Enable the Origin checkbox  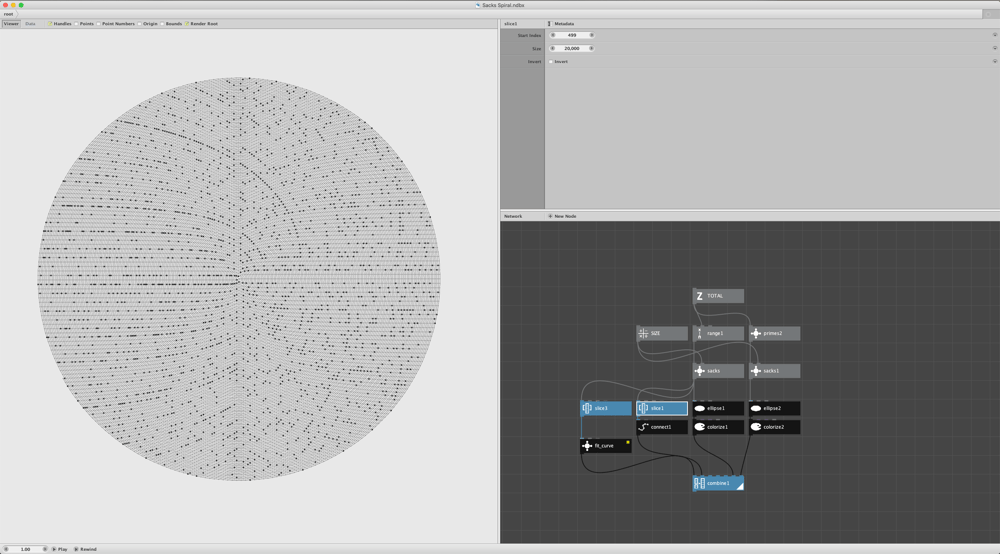pyautogui.click(x=140, y=24)
